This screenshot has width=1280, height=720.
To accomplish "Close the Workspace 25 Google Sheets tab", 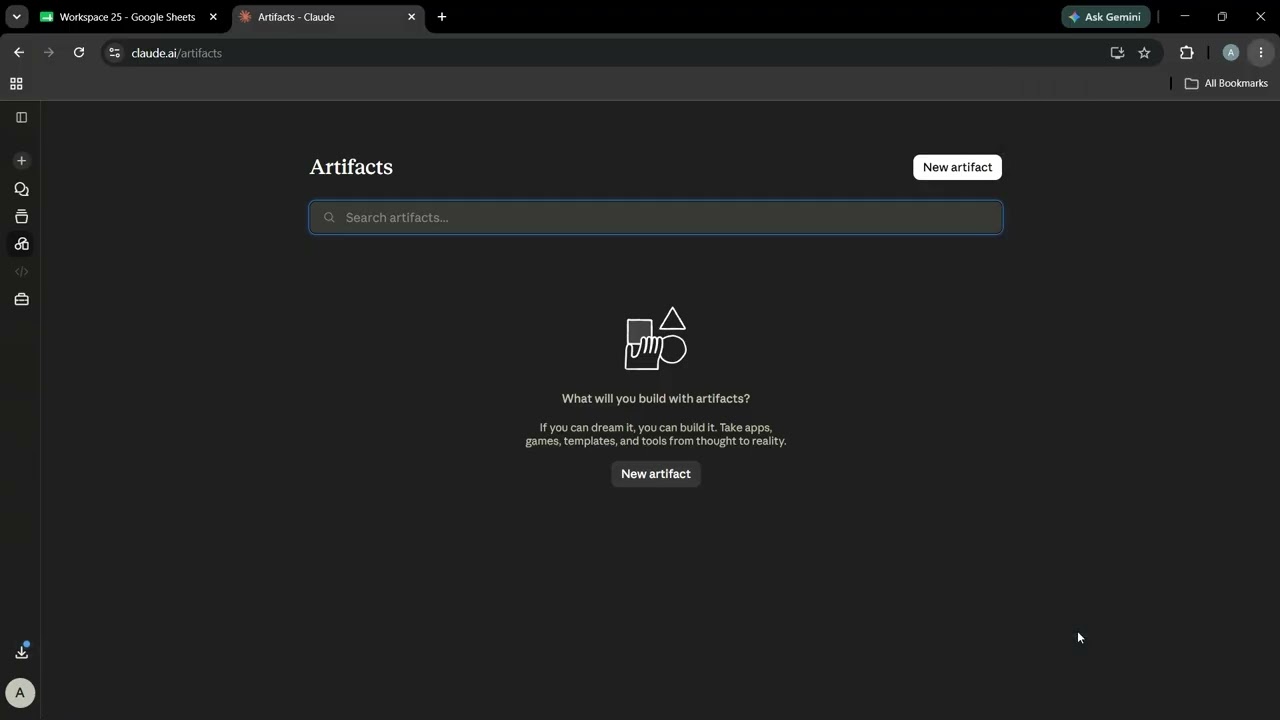I will point(213,17).
